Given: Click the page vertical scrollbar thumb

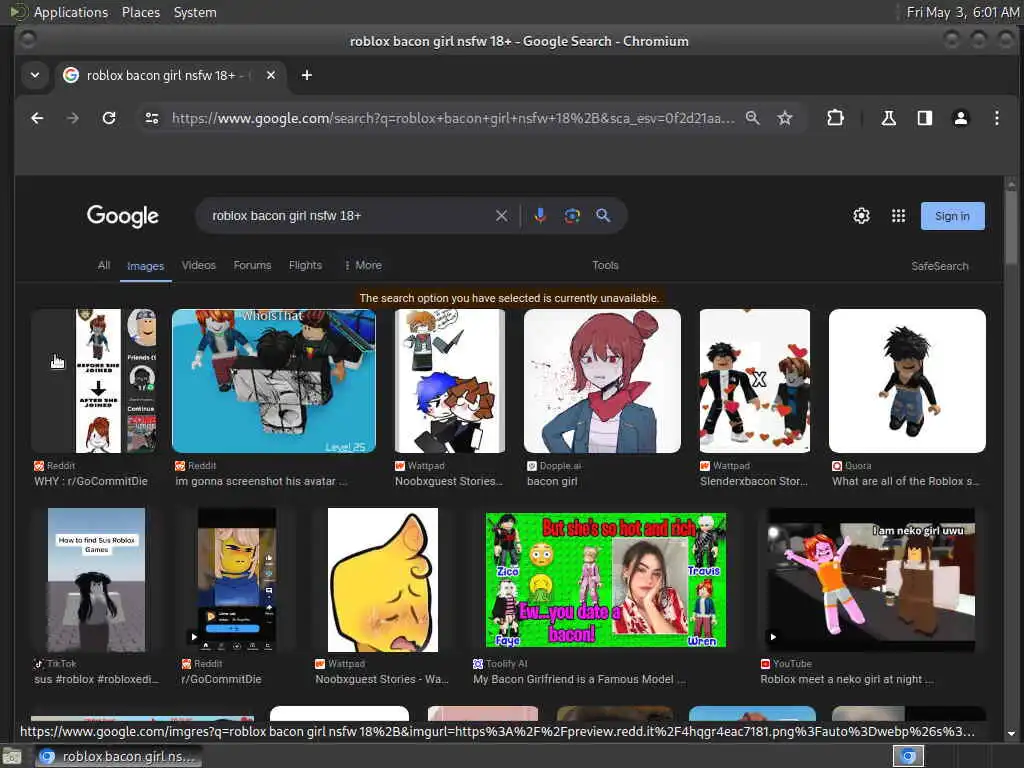Looking at the screenshot, I should 1011,225.
